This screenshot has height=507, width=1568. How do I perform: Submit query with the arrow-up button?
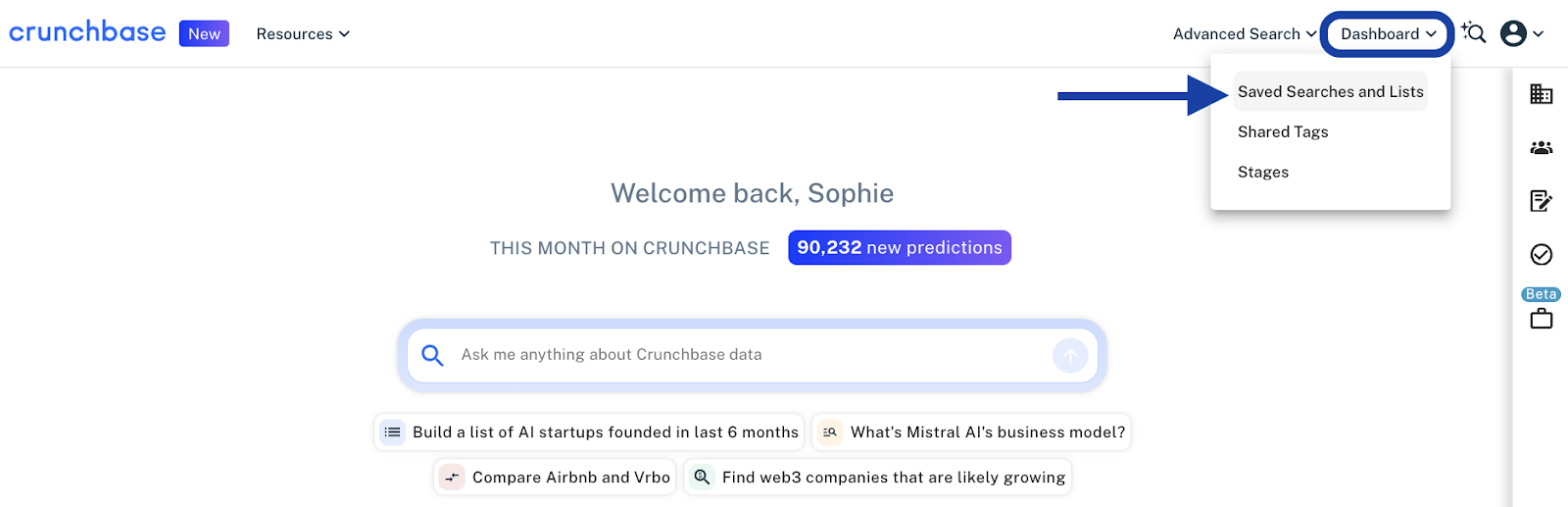(x=1070, y=355)
